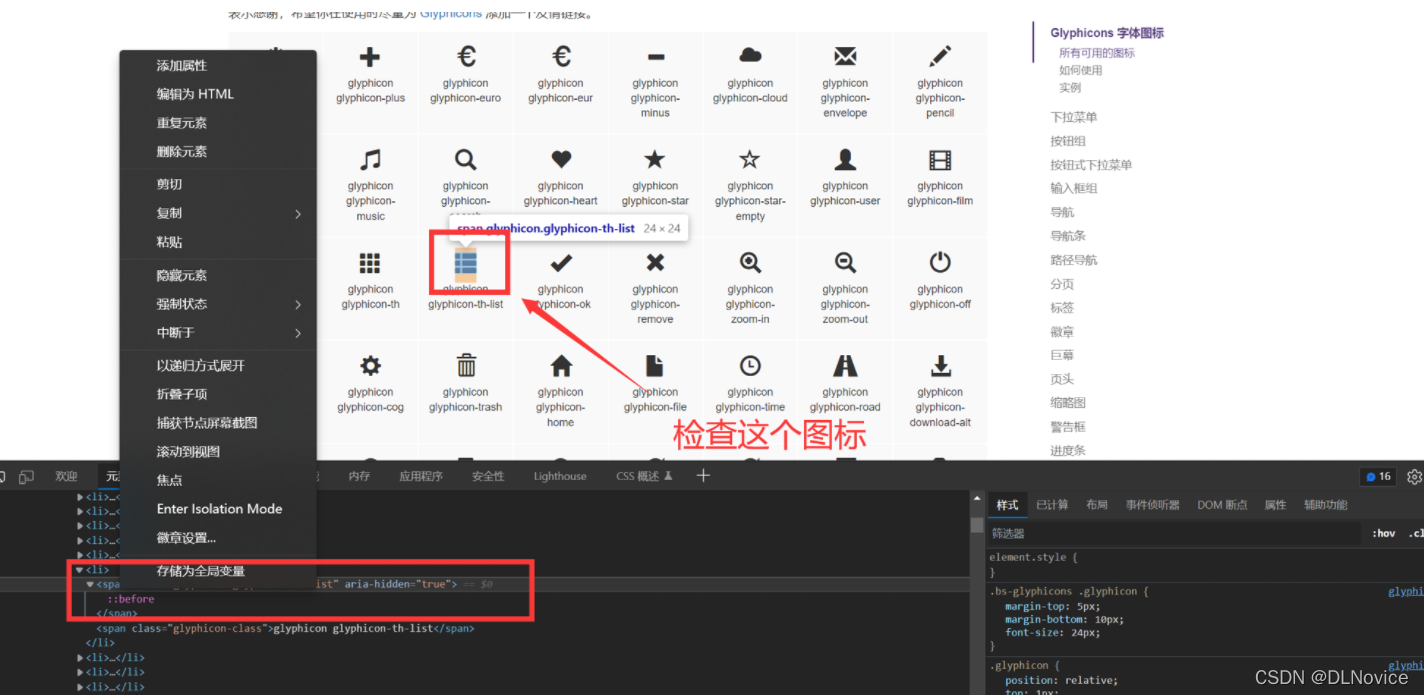Toggle :hov element state panel
The image size is (1424, 695).
tap(1384, 534)
